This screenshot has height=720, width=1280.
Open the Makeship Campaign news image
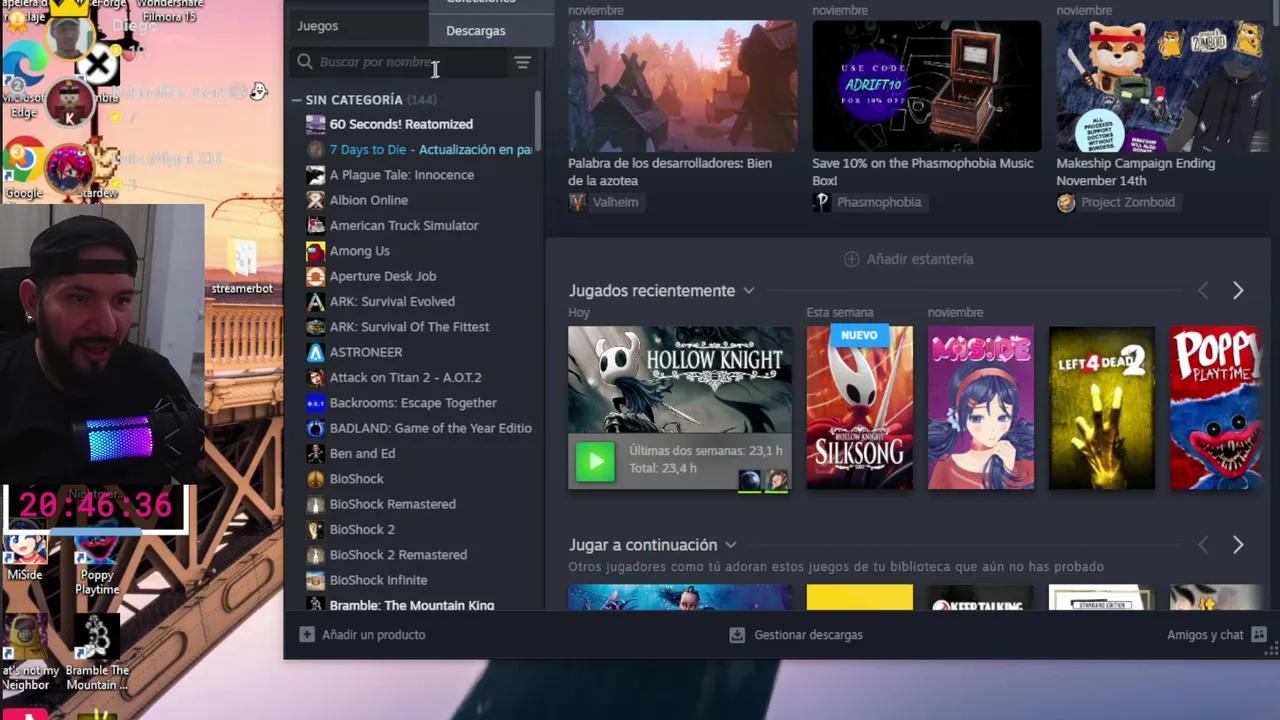(x=1163, y=86)
